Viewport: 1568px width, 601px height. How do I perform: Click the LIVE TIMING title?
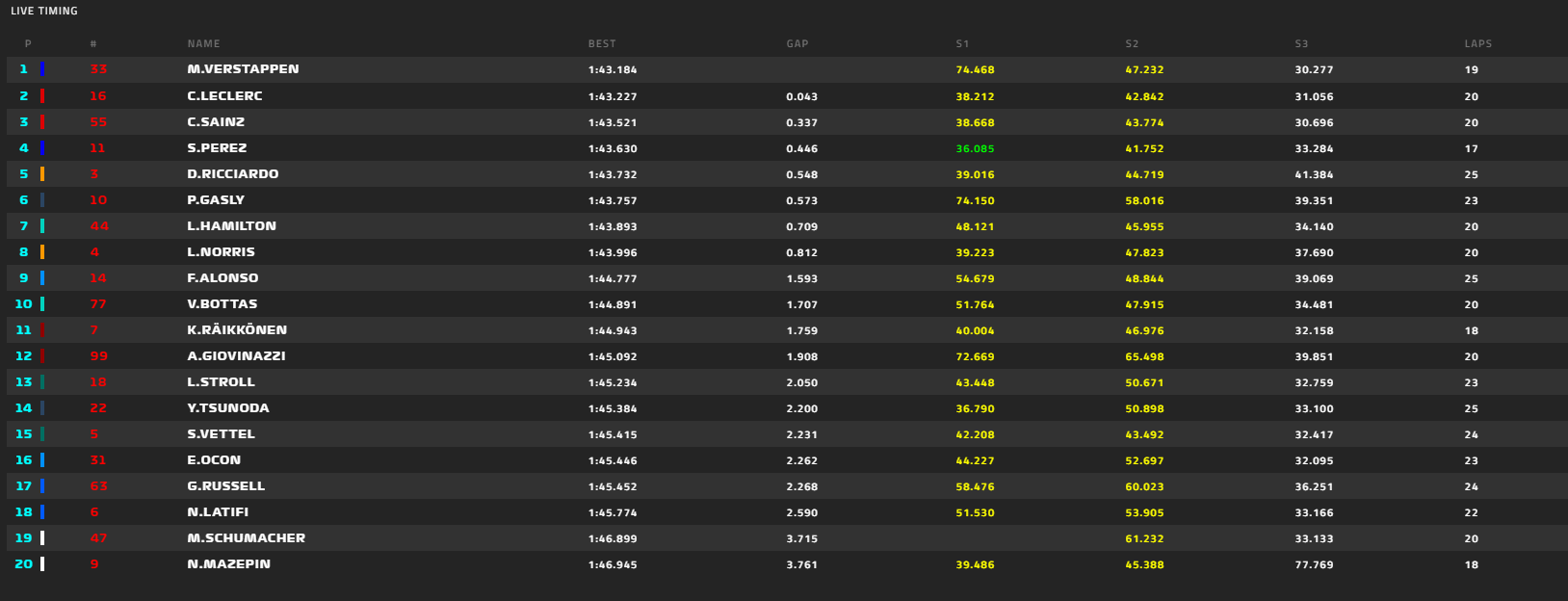(44, 12)
